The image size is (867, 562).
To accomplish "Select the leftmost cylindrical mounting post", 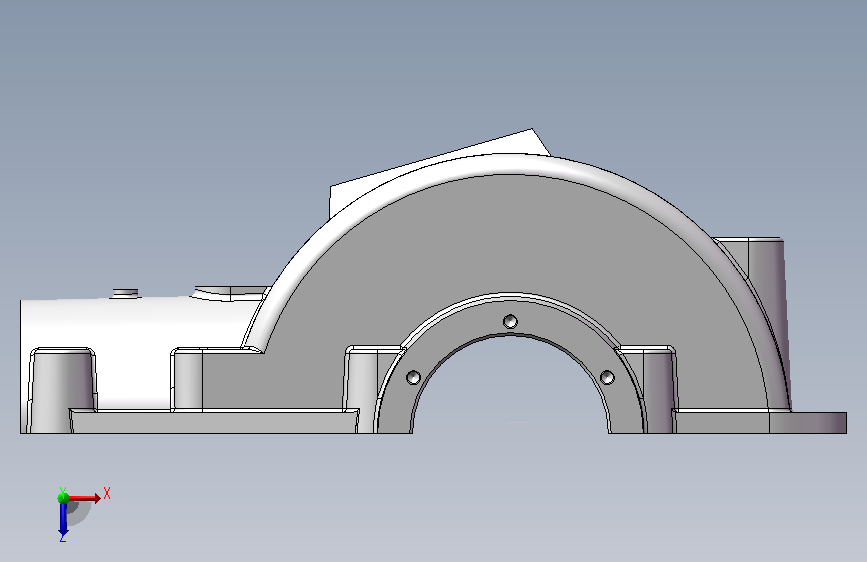I will click(62, 389).
